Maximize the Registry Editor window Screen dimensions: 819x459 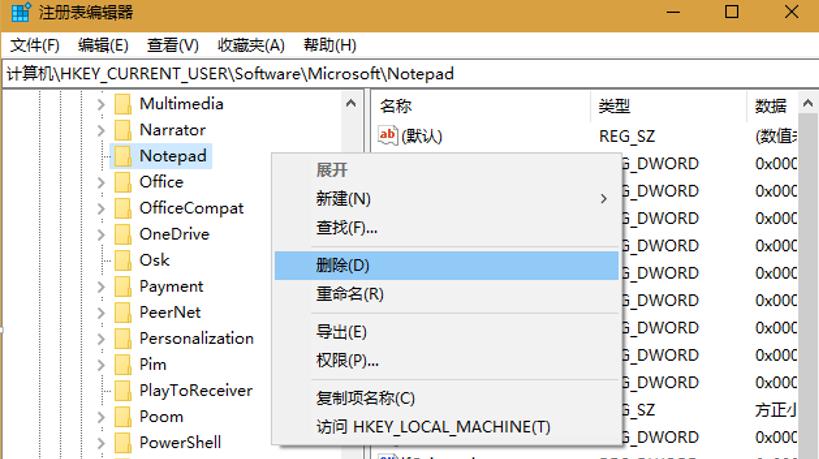(x=732, y=12)
